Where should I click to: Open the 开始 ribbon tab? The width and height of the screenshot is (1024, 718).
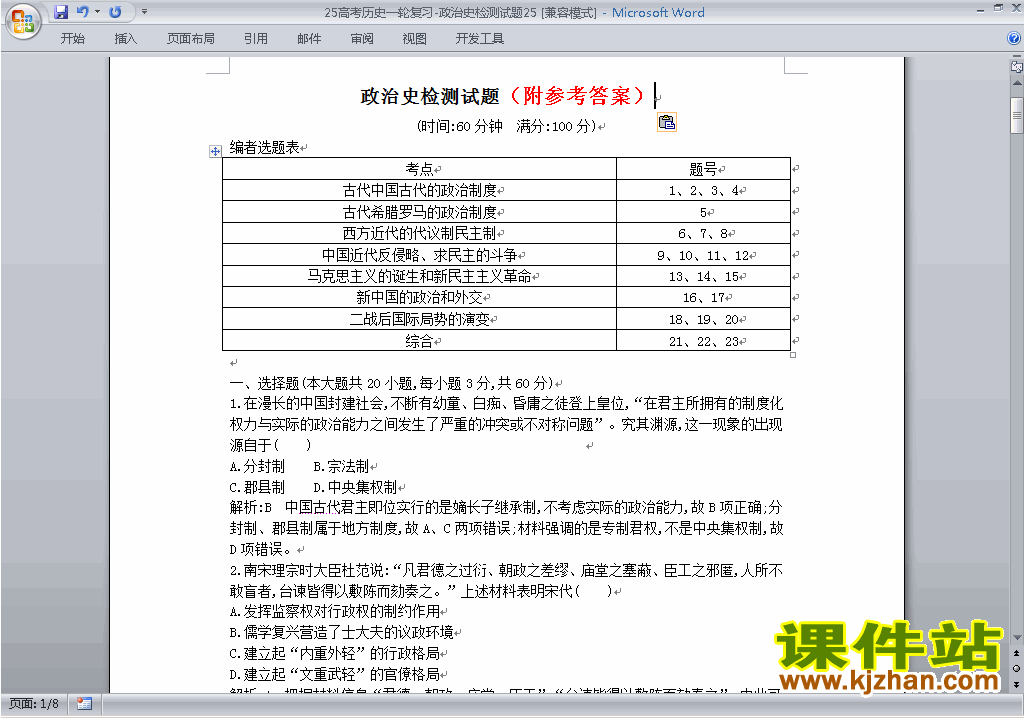[73, 39]
